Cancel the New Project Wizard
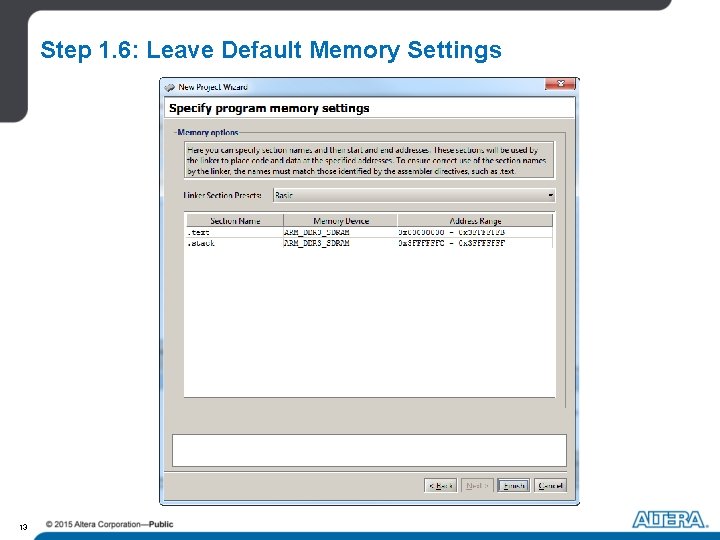Viewport: 720px width, 540px height. click(x=550, y=485)
